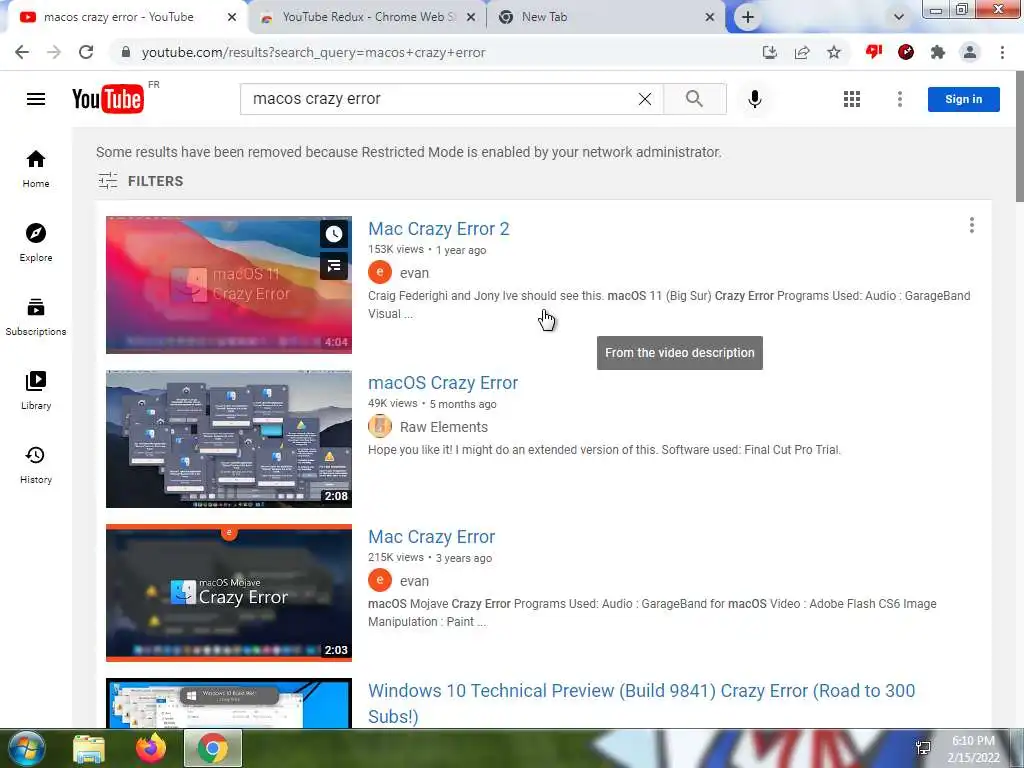Add Mac Crazy Error 2 to queue icon
Image resolution: width=1024 pixels, height=768 pixels.
(x=334, y=266)
